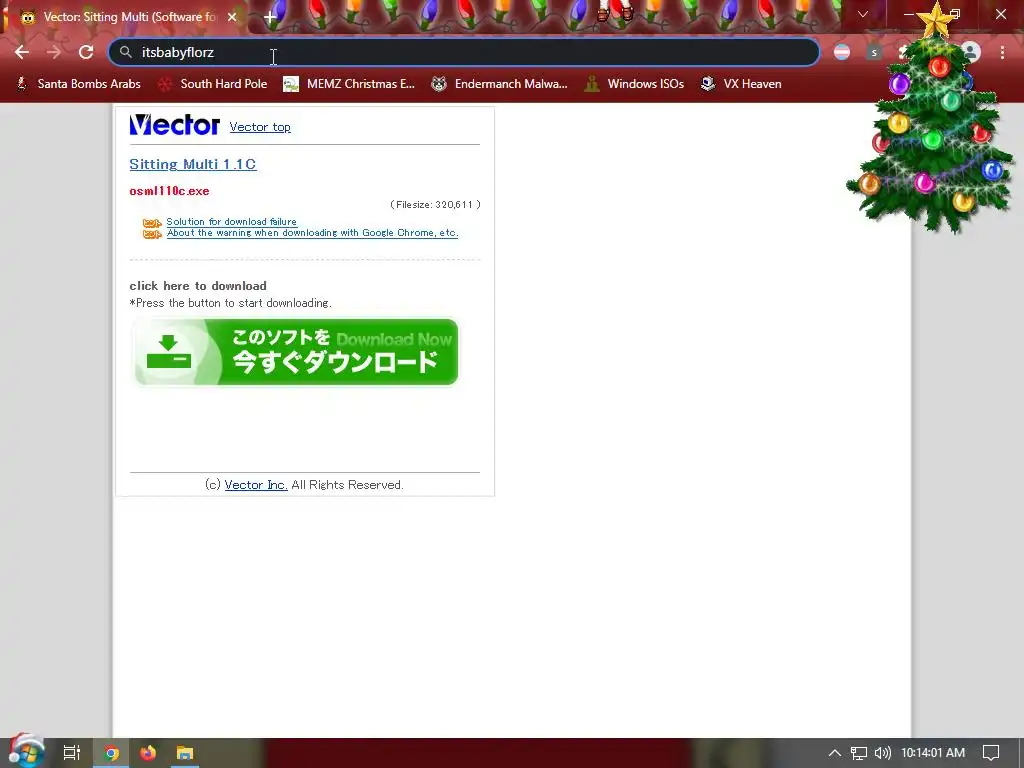
Task: Open File Explorer from the taskbar
Action: coord(185,753)
